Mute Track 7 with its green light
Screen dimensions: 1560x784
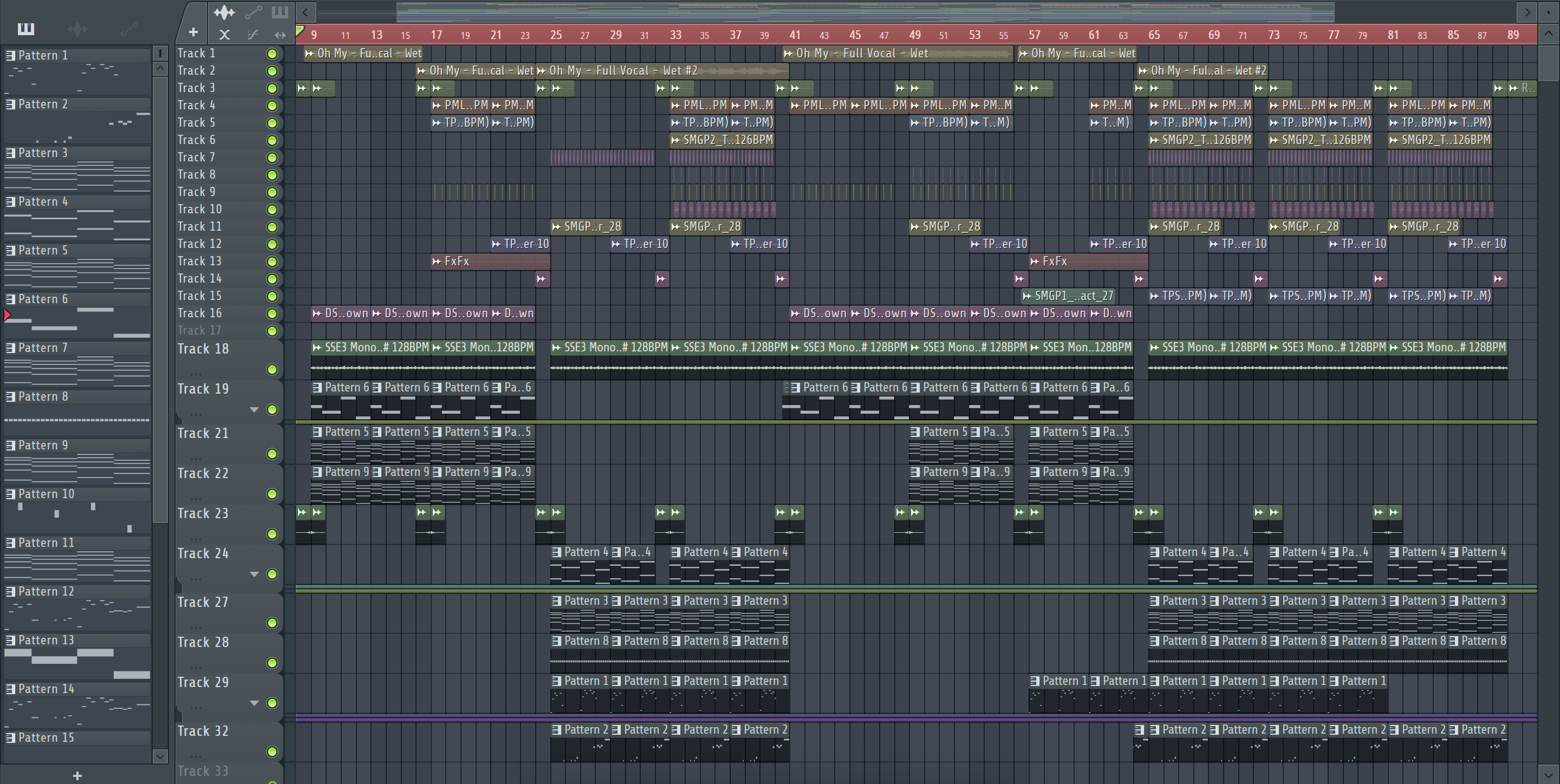click(272, 158)
